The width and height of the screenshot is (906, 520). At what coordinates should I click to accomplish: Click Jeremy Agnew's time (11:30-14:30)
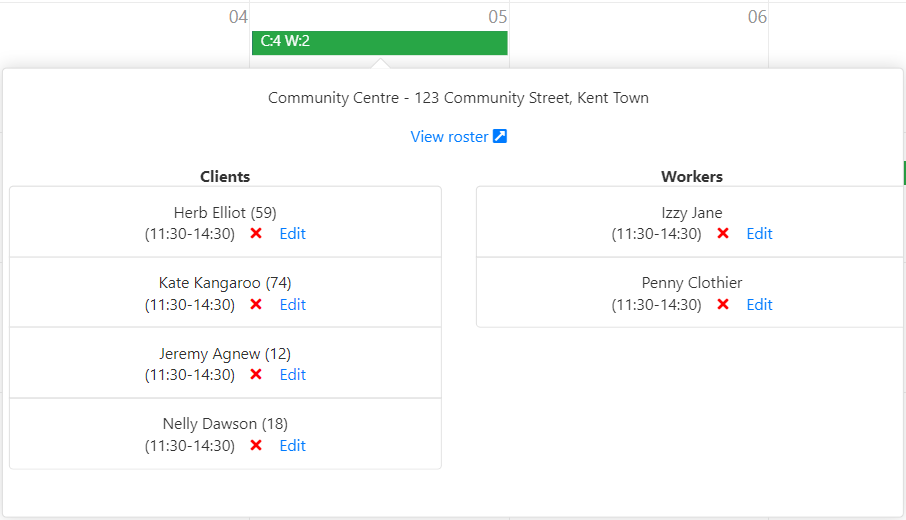tap(190, 375)
